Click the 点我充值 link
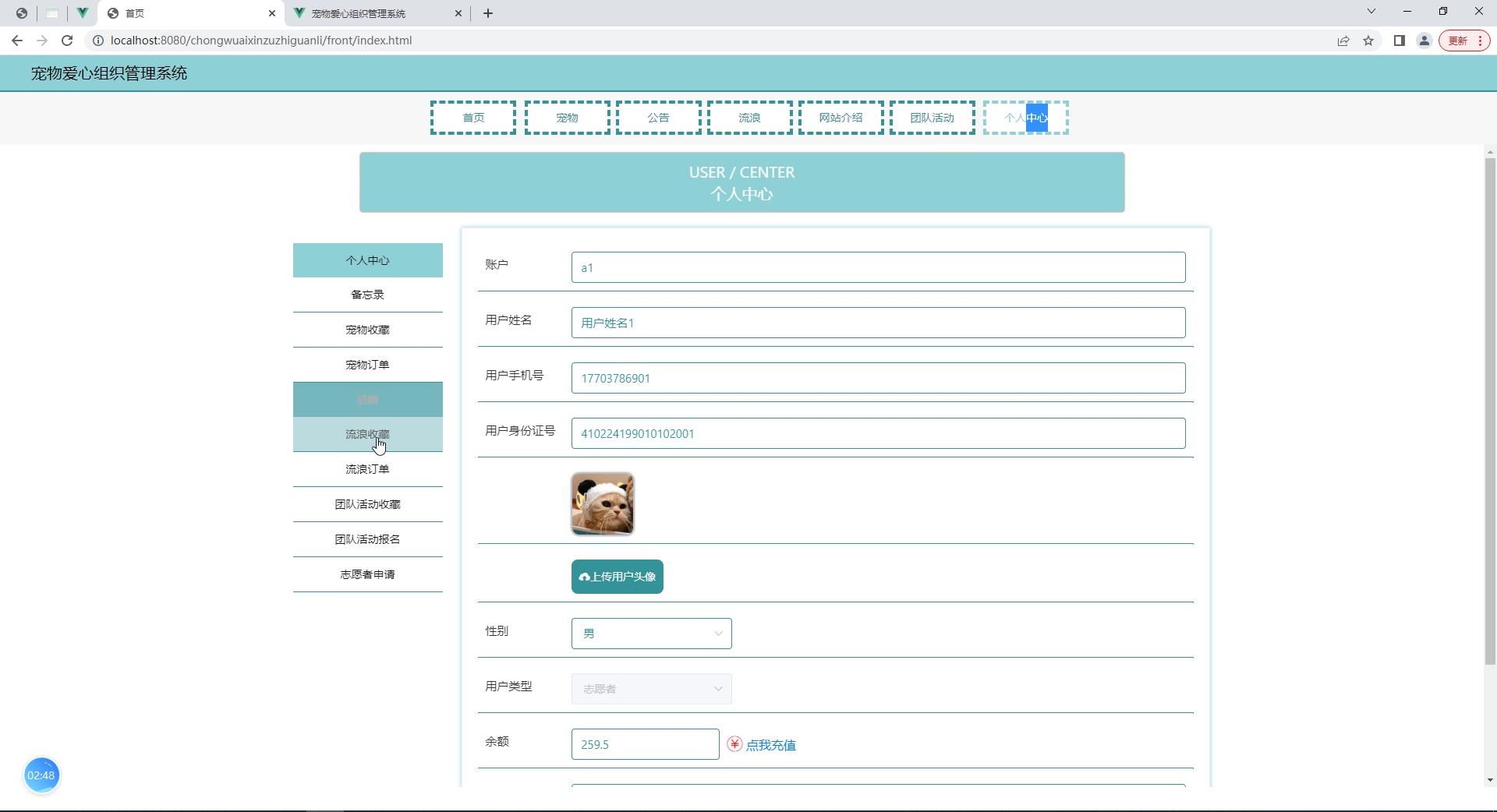Screen dimensions: 1497x812 (771, 745)
